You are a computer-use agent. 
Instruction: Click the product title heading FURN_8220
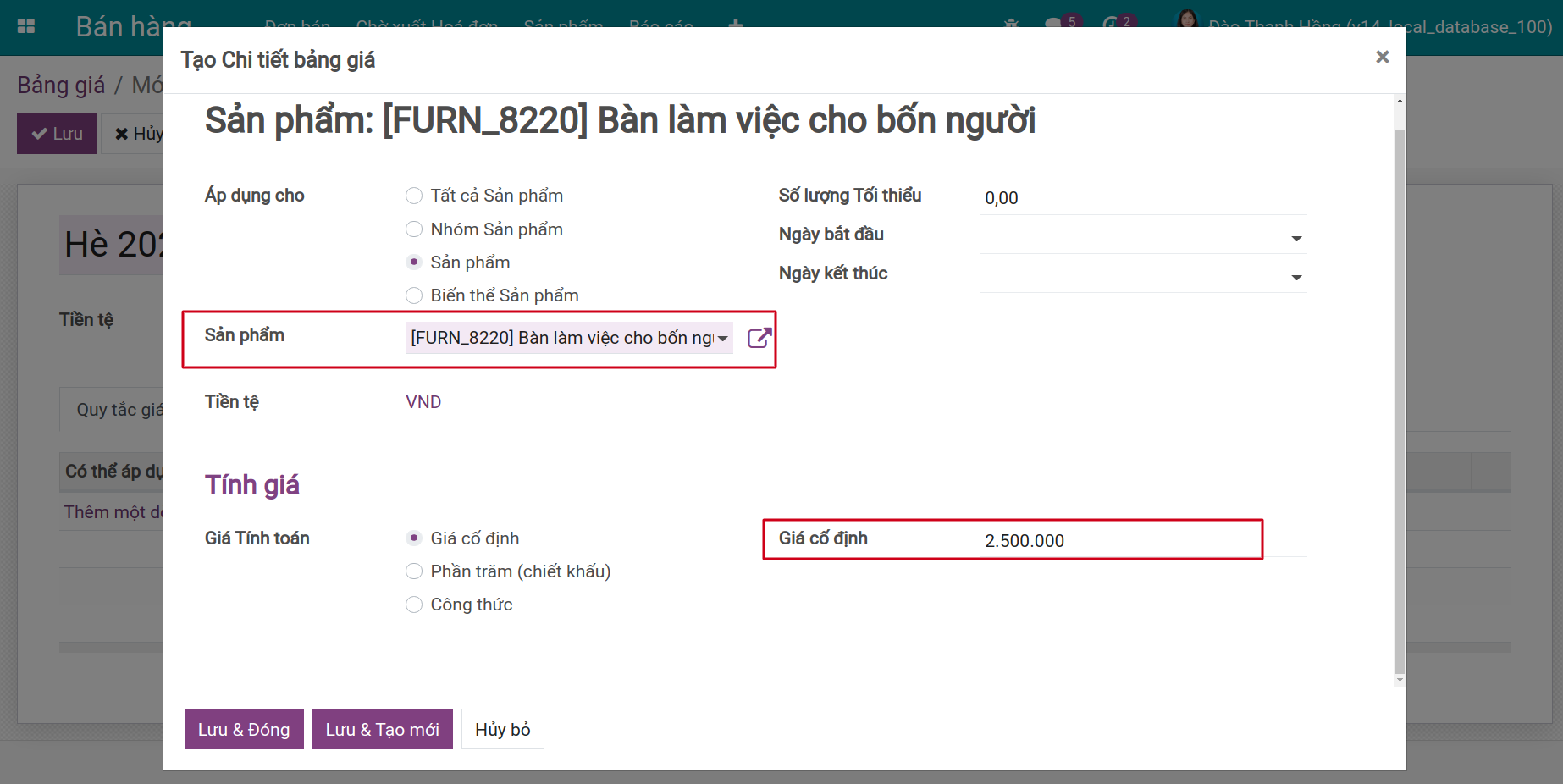[620, 120]
